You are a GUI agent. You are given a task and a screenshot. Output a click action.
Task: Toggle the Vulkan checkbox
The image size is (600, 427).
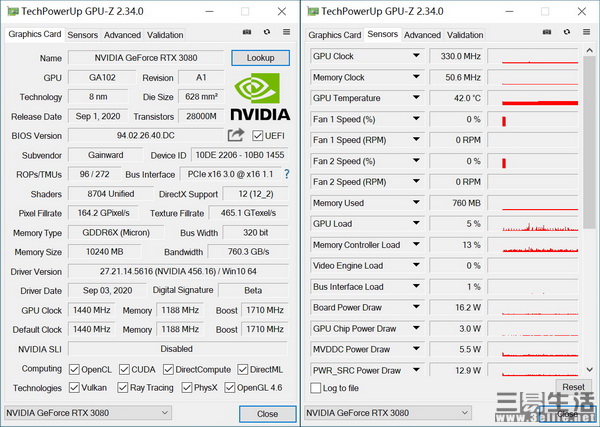[x=74, y=388]
